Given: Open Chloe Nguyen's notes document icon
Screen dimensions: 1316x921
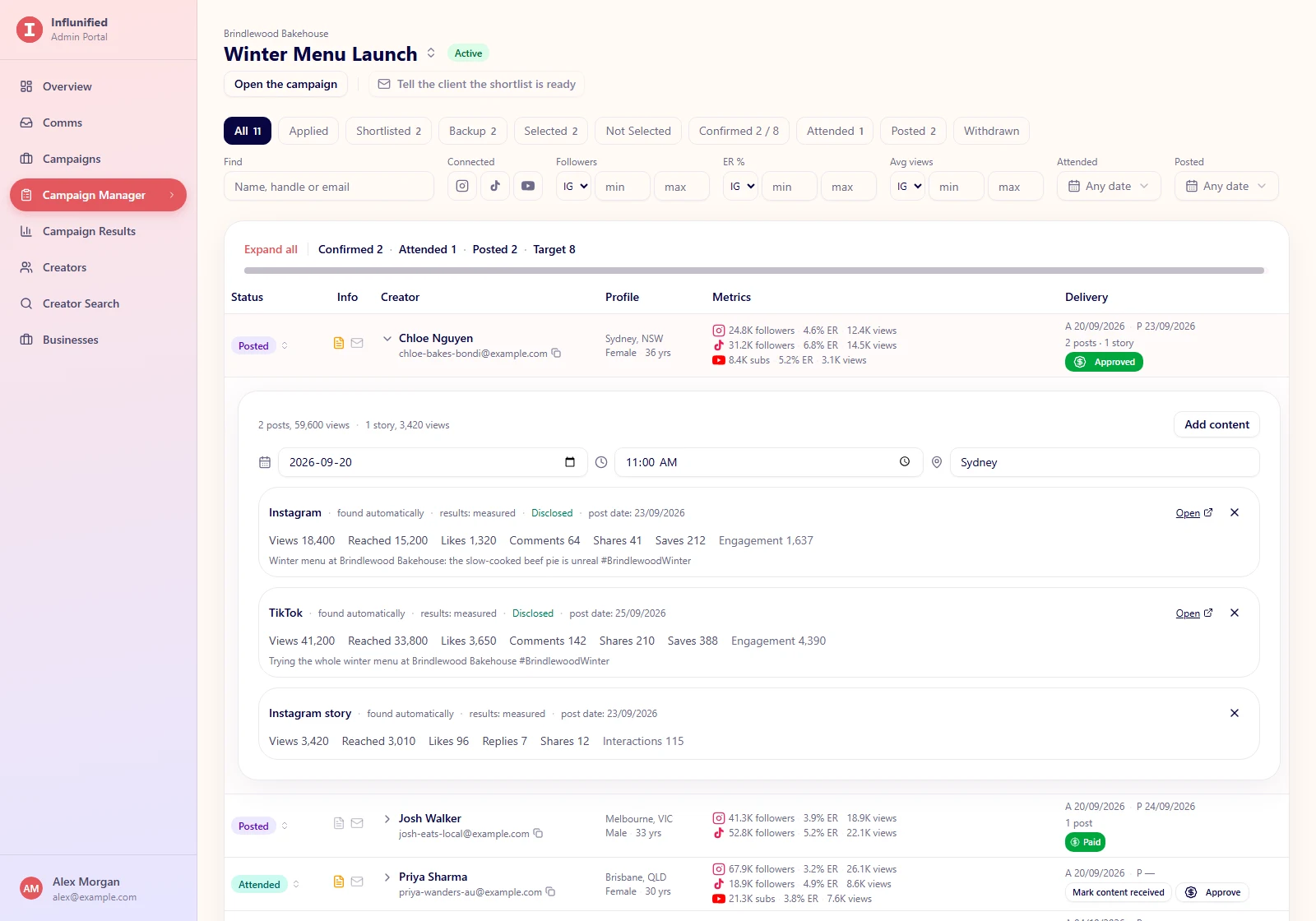Looking at the screenshot, I should (339, 343).
